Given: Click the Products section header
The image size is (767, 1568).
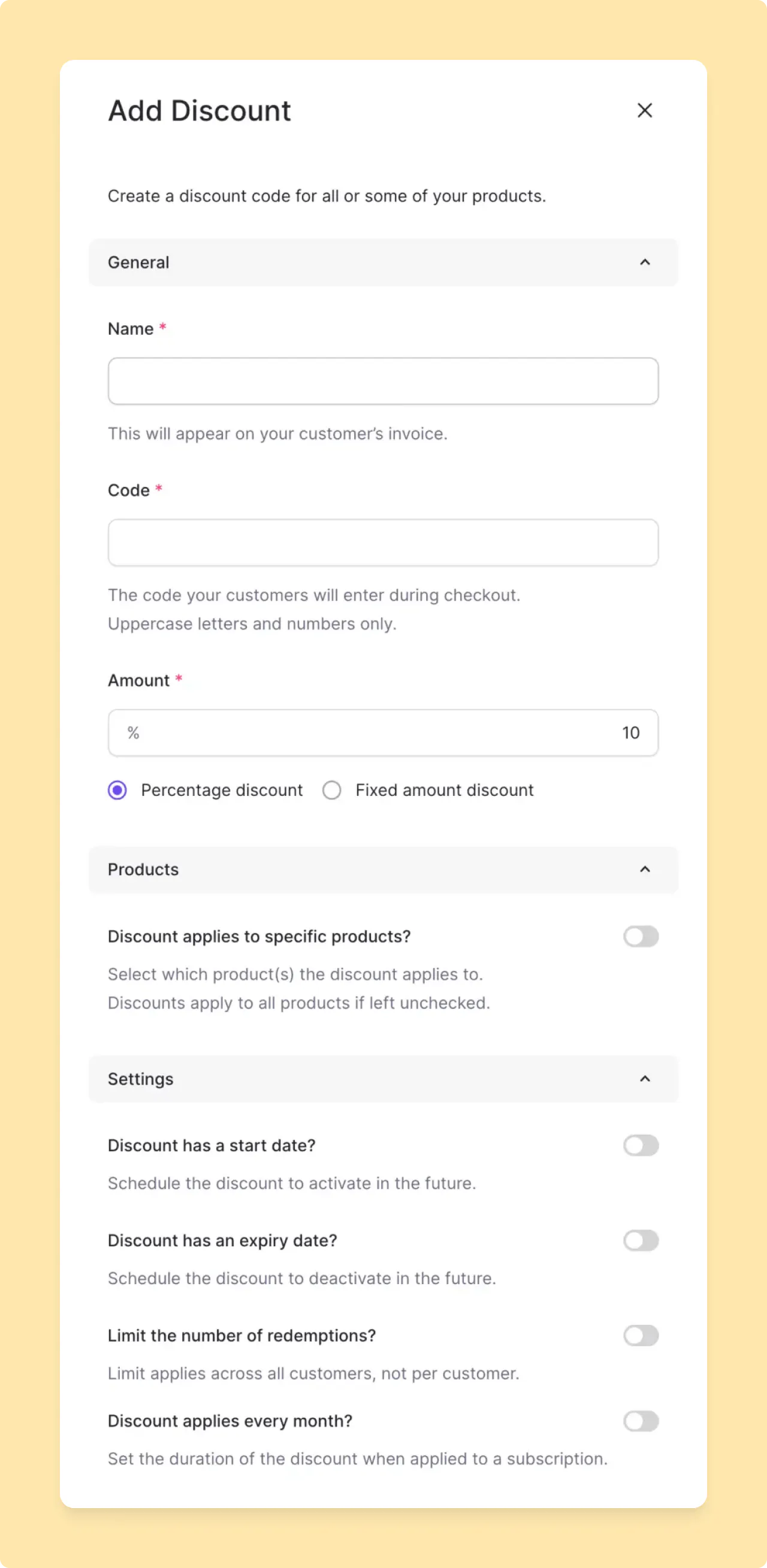Looking at the screenshot, I should point(143,869).
